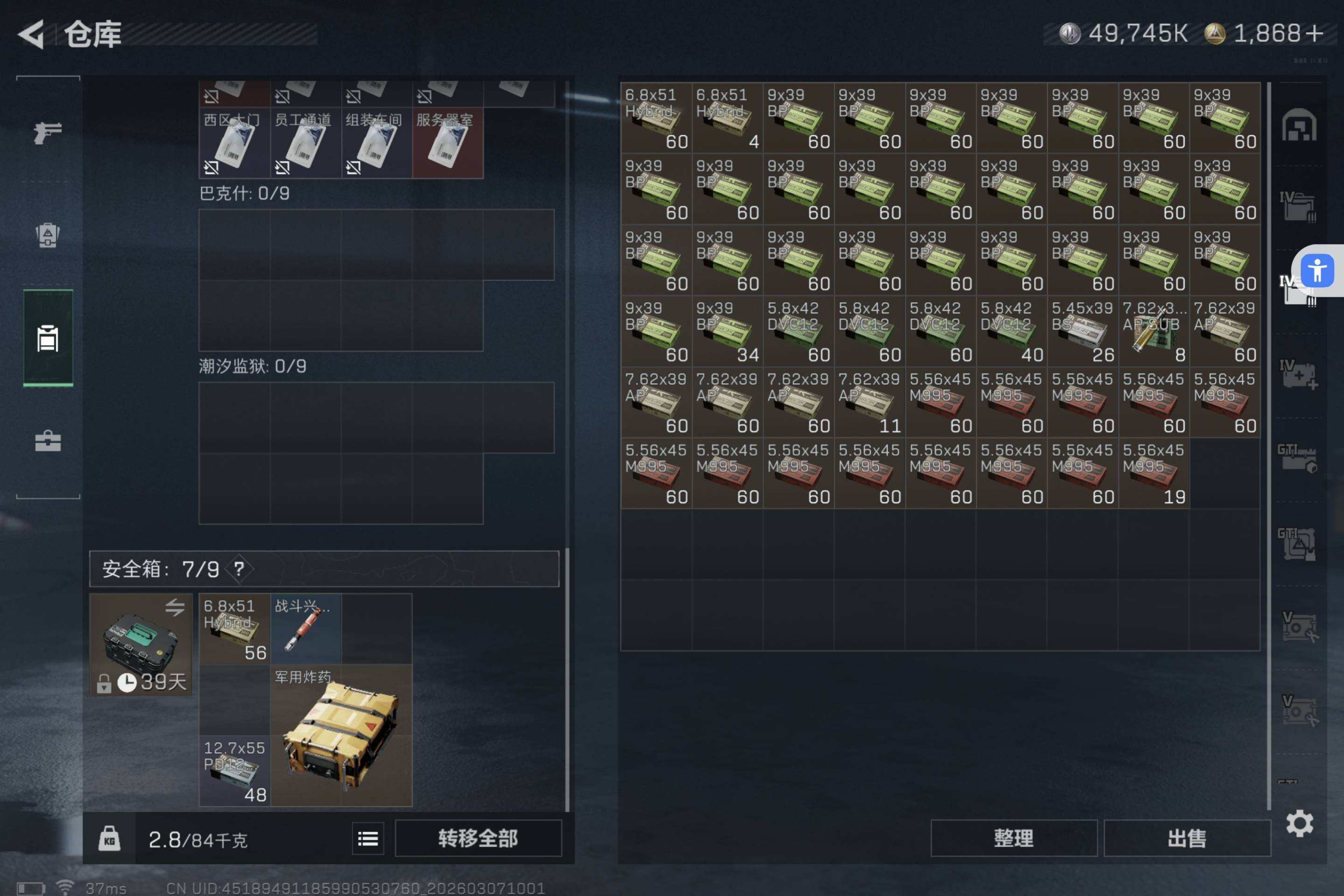Open the backpack category in left sidebar
The height and width of the screenshot is (896, 1344).
click(x=48, y=234)
